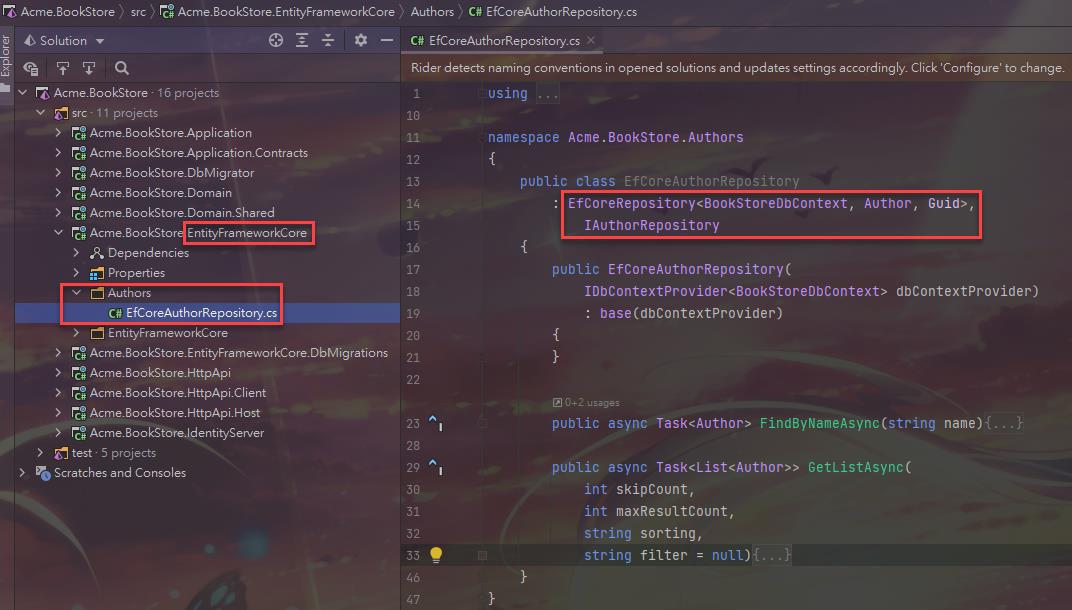
Task: Select the EfCoreAuthorRepository.cs editor tab
Action: [x=495, y=41]
